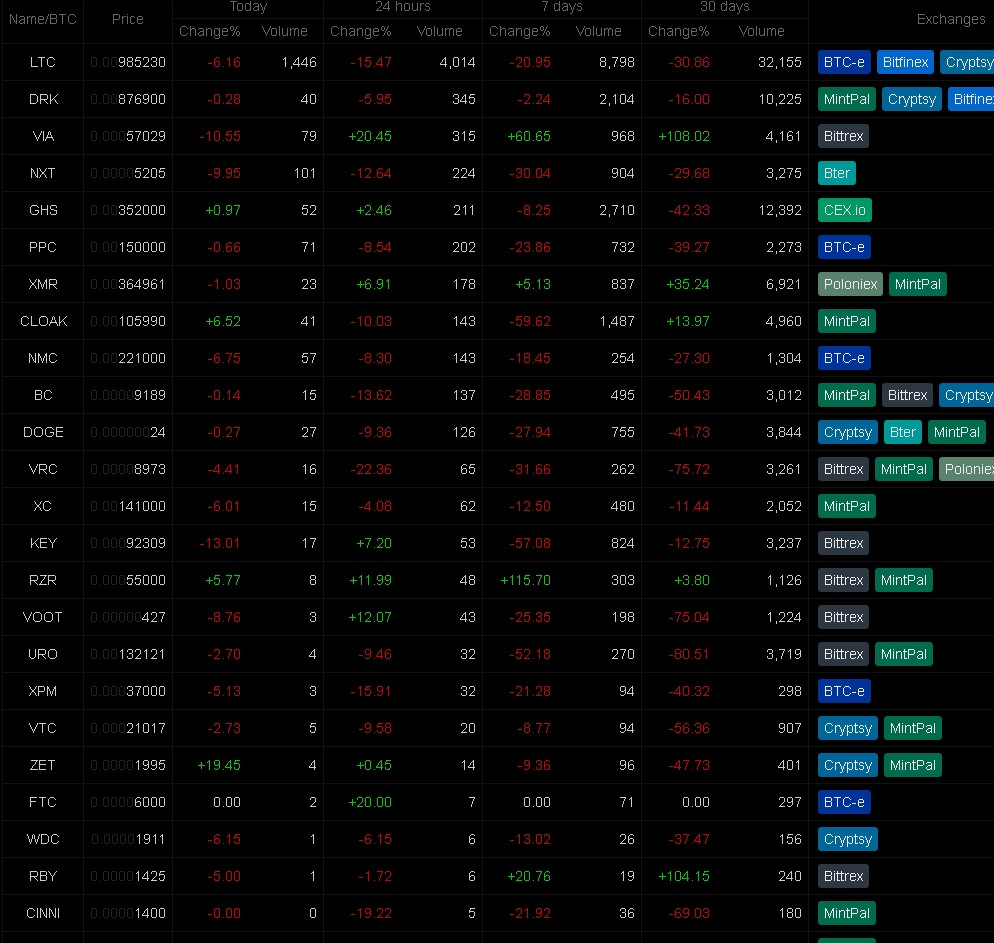Click Bittrex badge in RBY row

click(843, 876)
